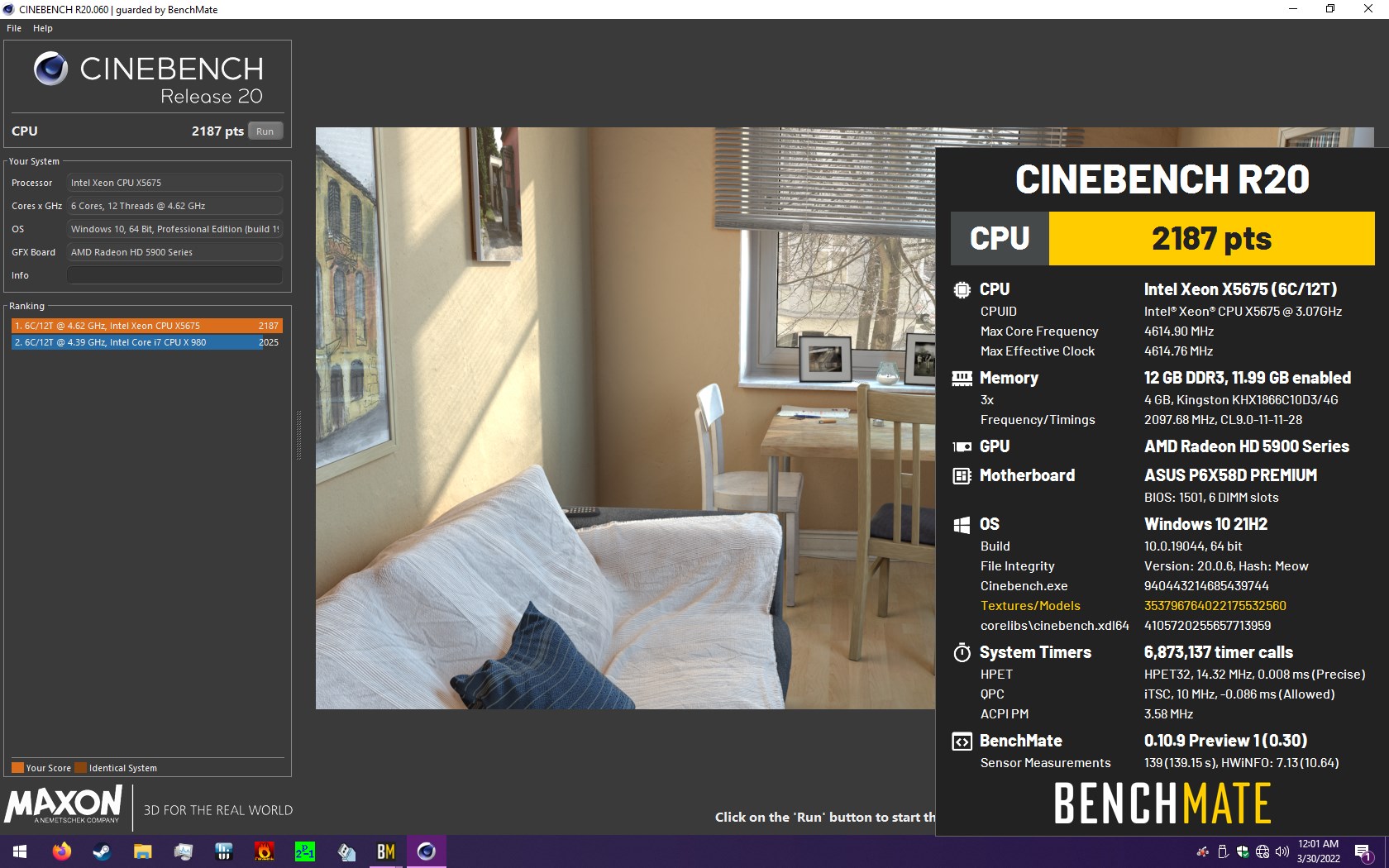1389x868 pixels.
Task: Launch Firefox from the taskbar
Action: (x=61, y=851)
